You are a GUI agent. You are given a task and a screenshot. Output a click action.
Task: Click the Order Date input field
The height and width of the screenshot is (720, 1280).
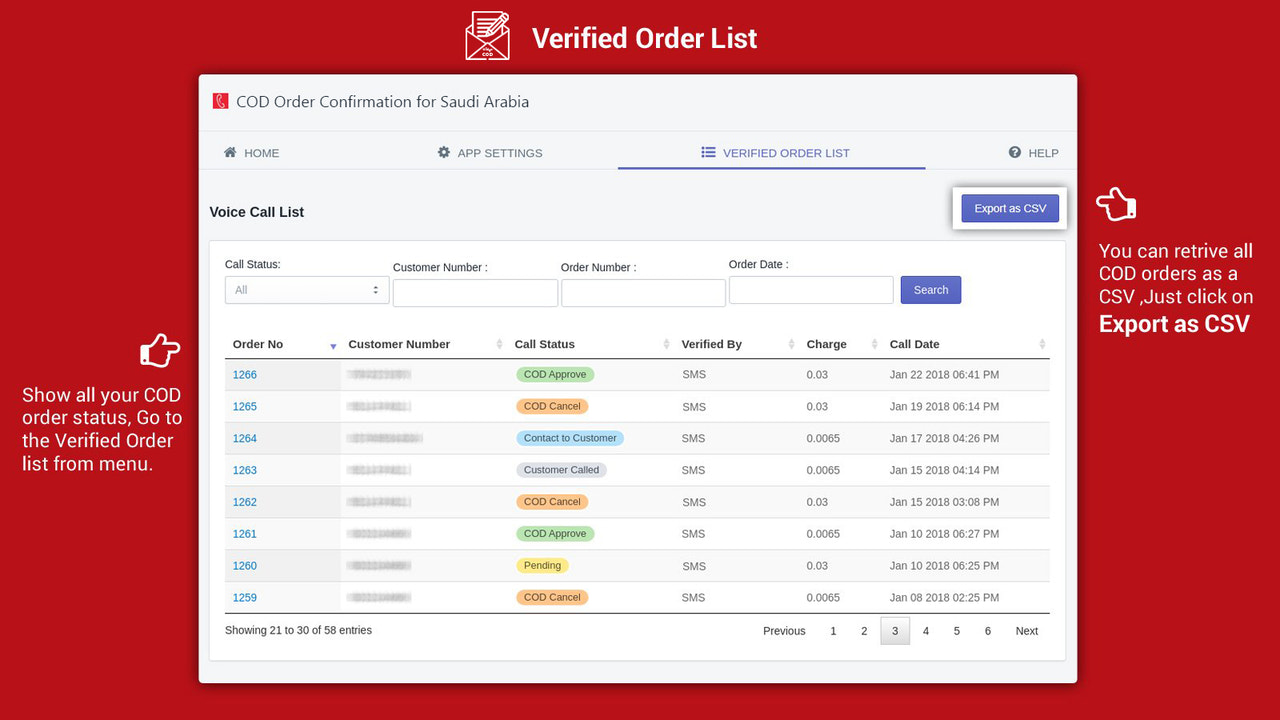coord(810,289)
